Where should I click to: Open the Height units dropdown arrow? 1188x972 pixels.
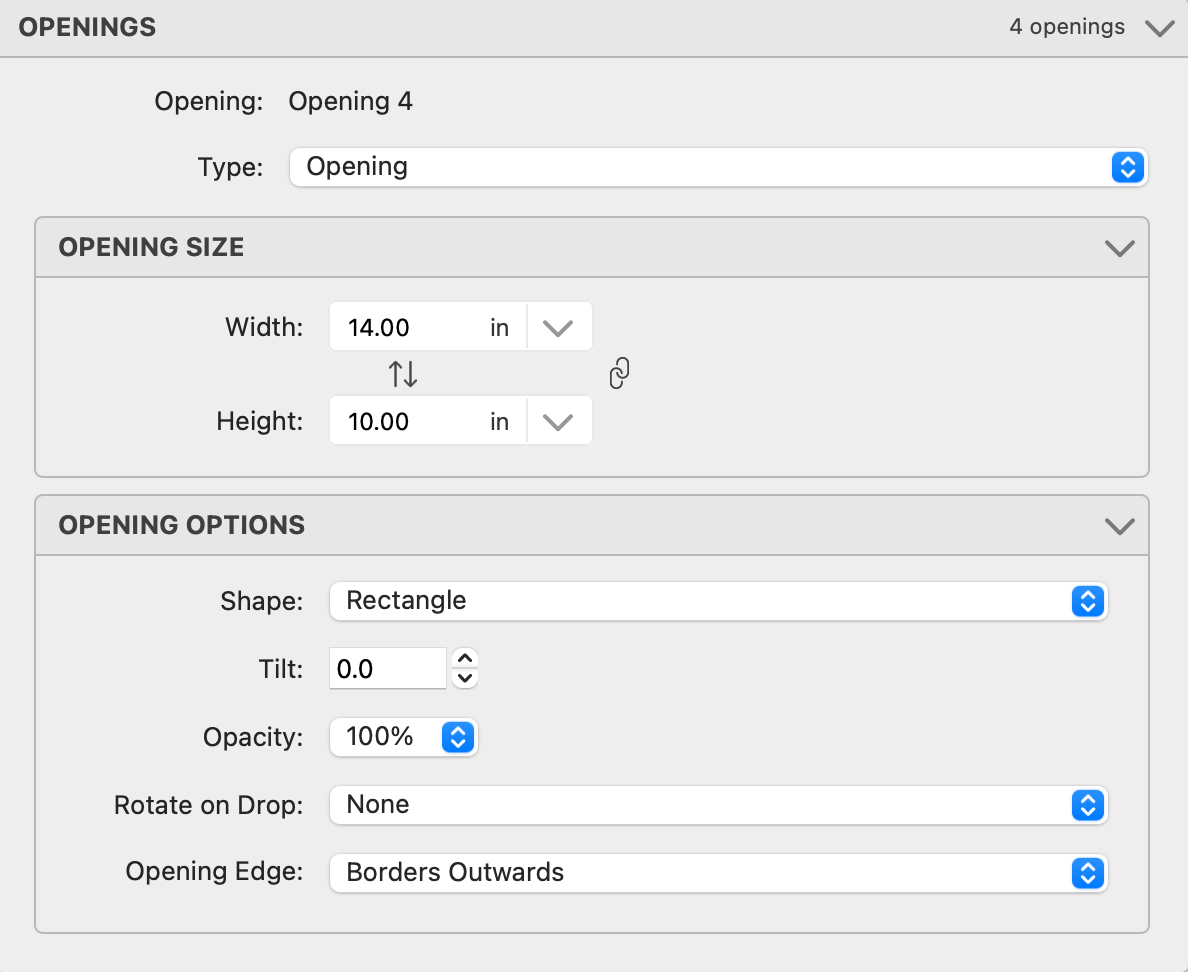click(x=558, y=422)
